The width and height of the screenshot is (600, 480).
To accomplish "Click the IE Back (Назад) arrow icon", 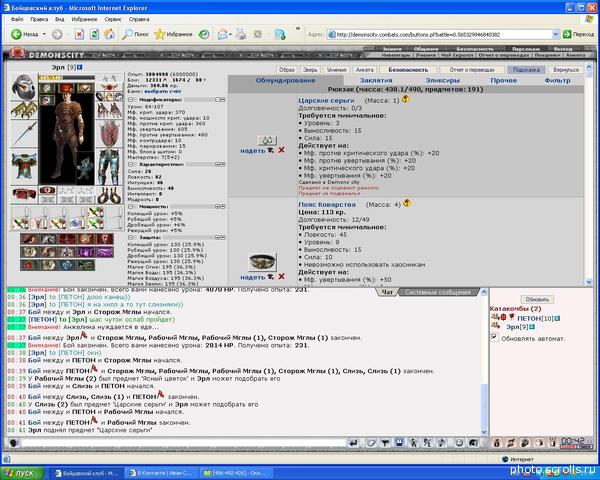I will pyautogui.click(x=16, y=34).
